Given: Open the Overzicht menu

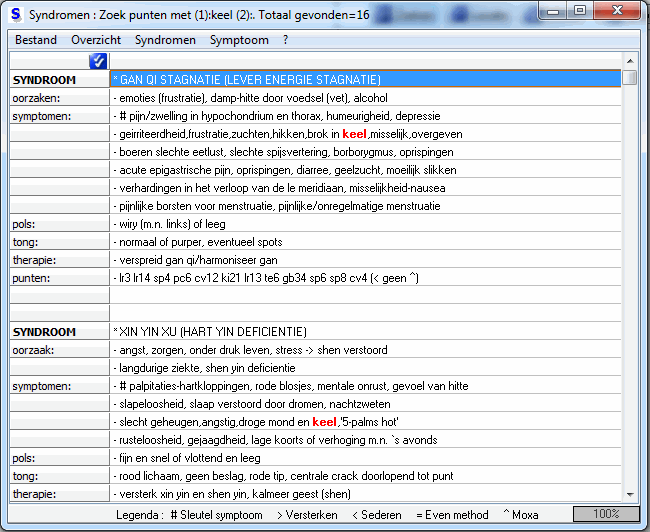Looking at the screenshot, I should tap(96, 40).
